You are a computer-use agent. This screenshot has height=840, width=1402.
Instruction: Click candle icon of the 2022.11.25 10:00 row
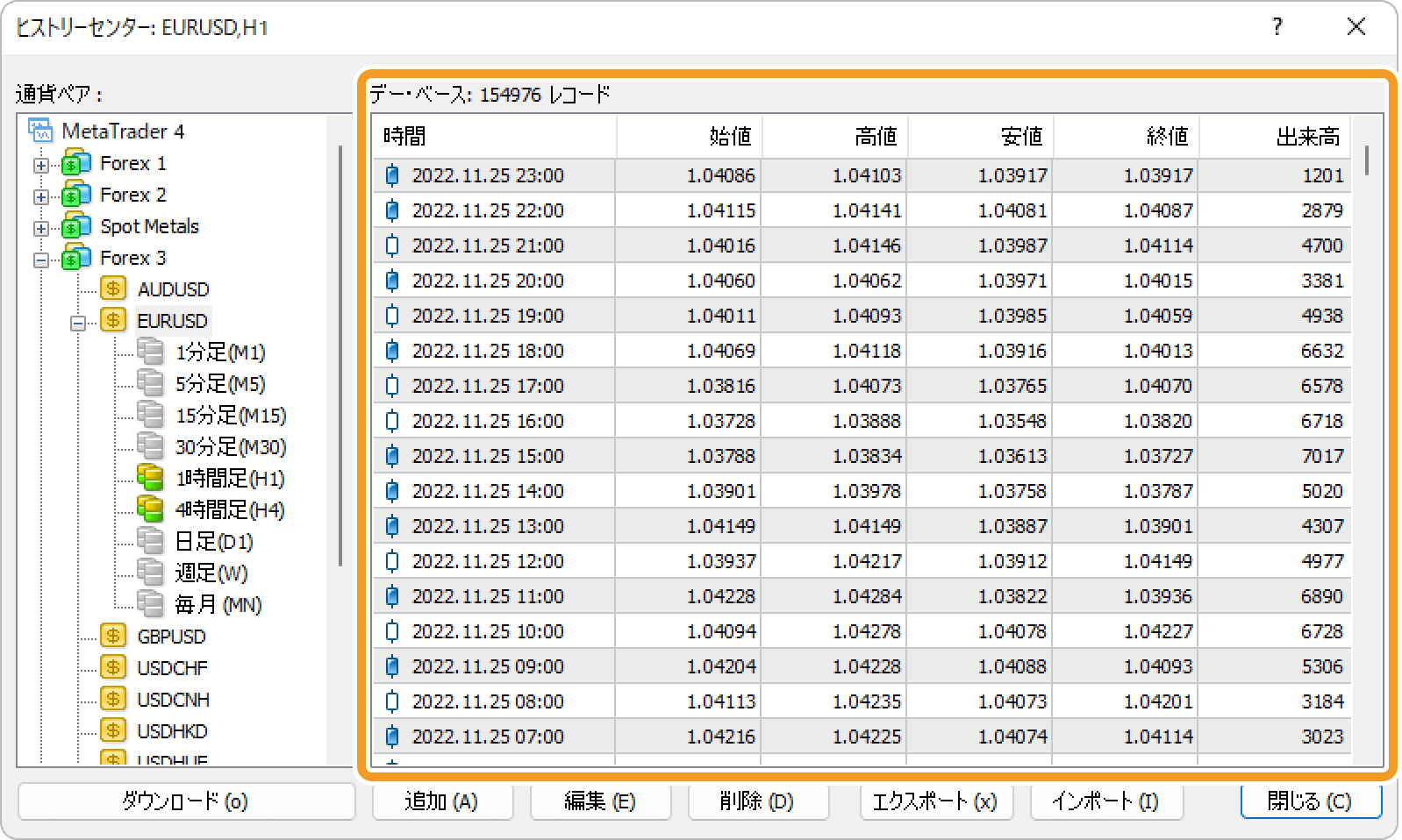coord(392,631)
